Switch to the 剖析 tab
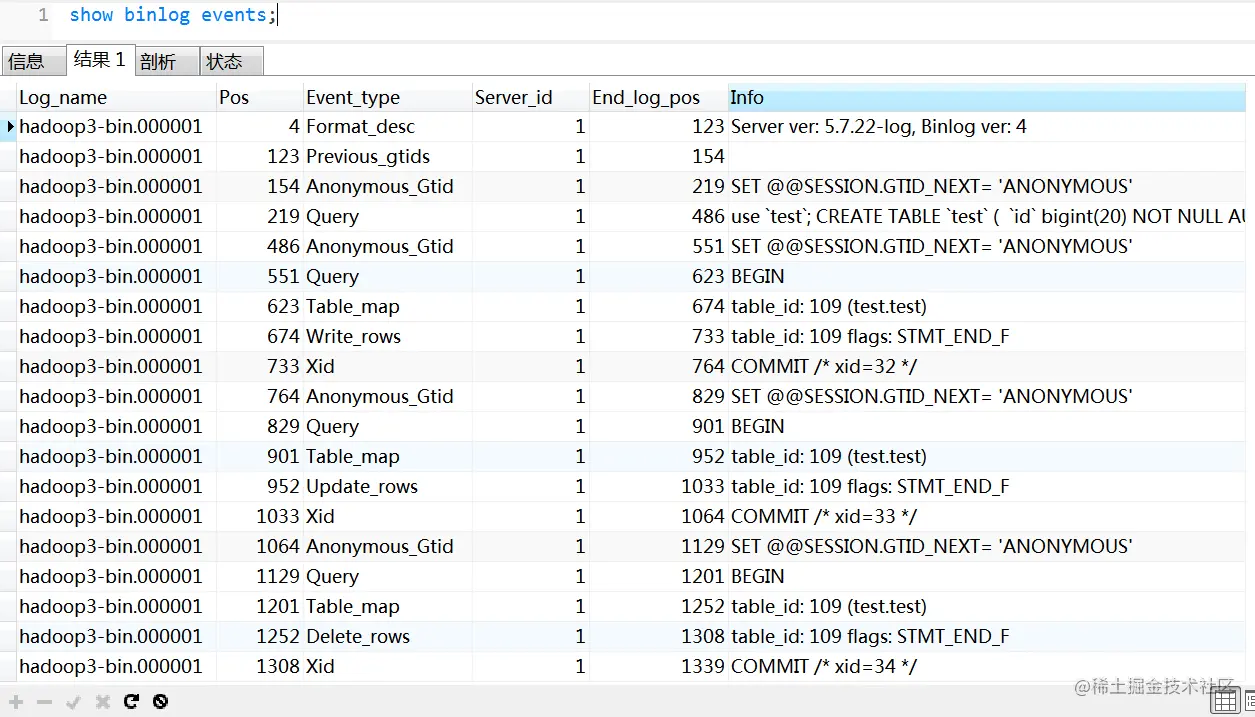The width and height of the screenshot is (1255, 717). click(166, 61)
